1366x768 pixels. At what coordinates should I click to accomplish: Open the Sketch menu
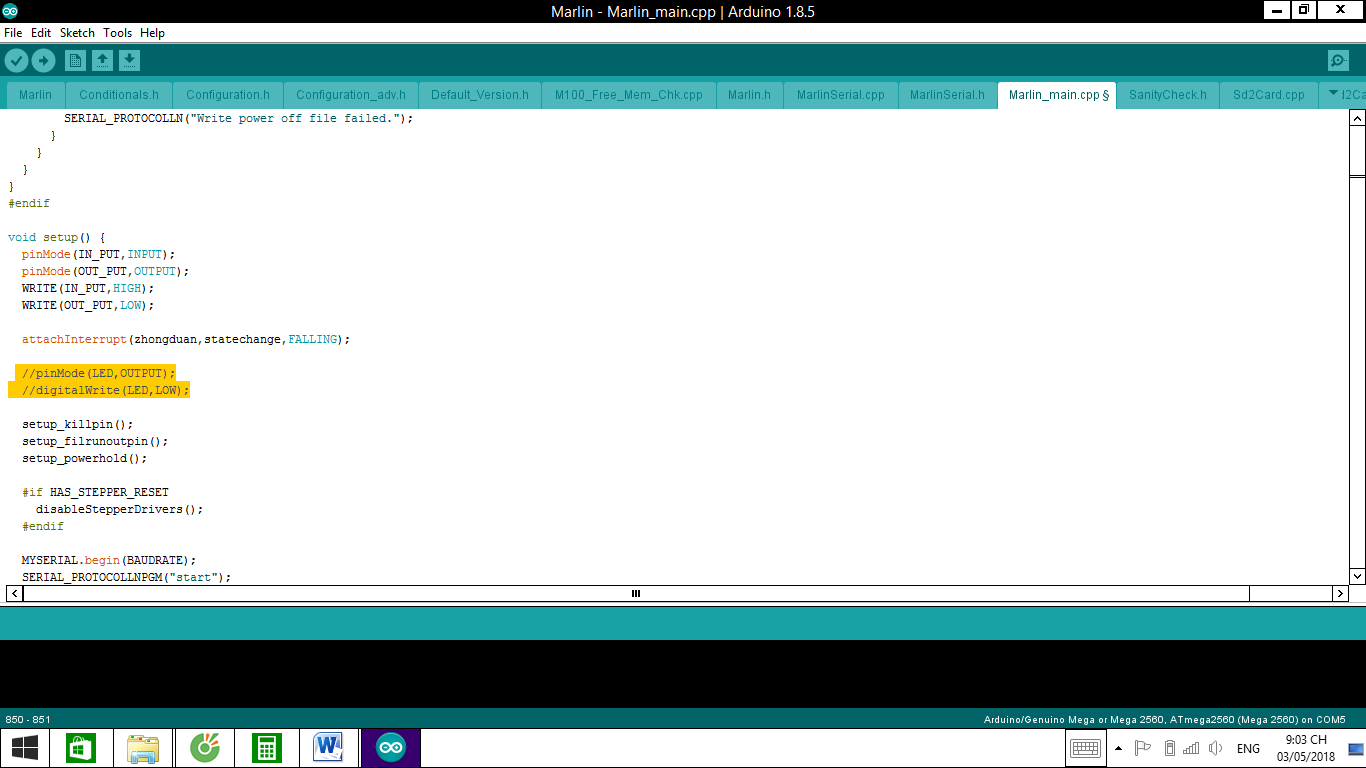[77, 33]
